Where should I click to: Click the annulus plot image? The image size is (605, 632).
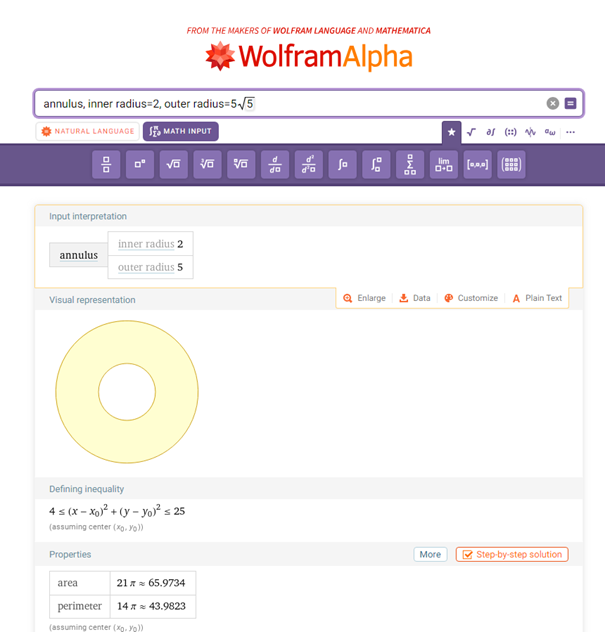coord(127,392)
